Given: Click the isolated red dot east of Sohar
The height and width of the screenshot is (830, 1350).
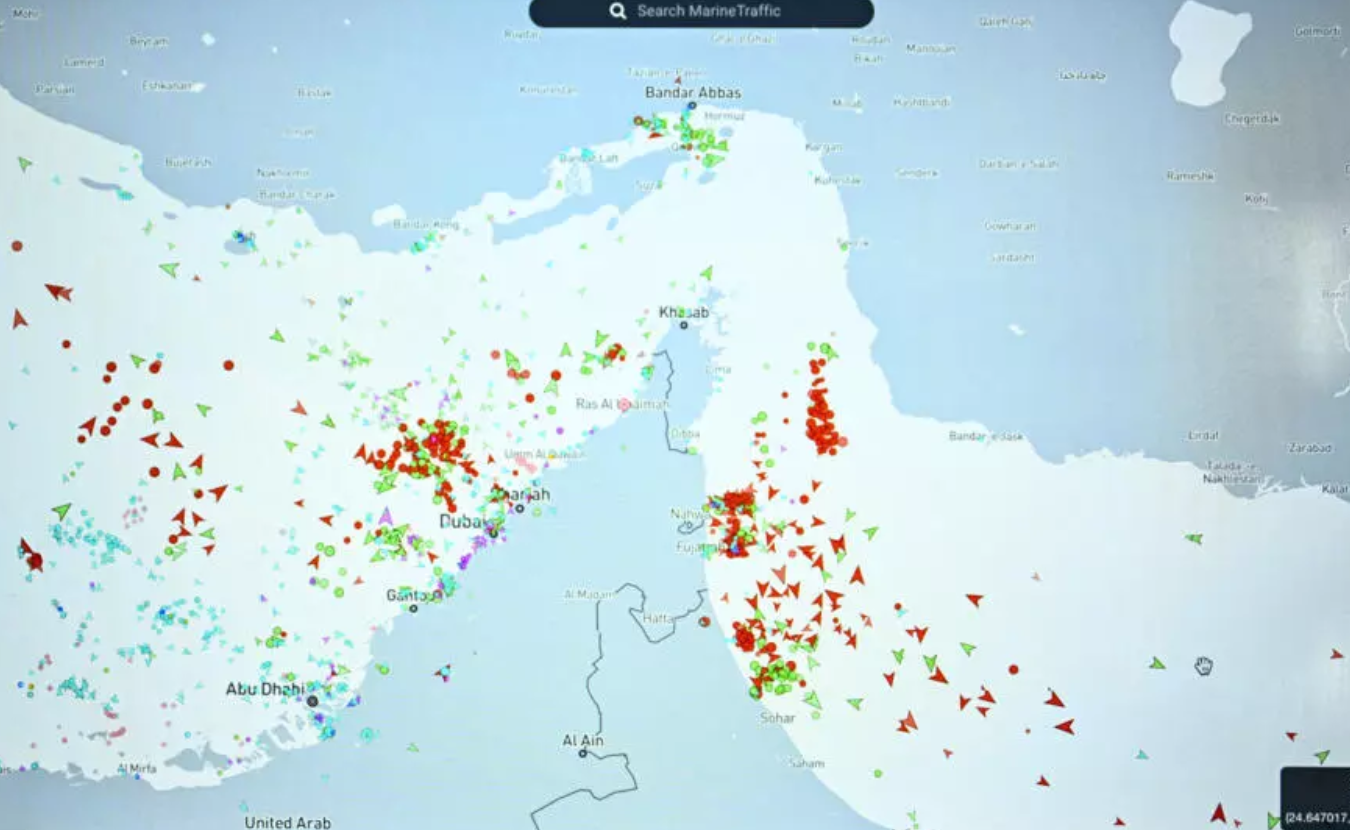Looking at the screenshot, I should (1013, 669).
